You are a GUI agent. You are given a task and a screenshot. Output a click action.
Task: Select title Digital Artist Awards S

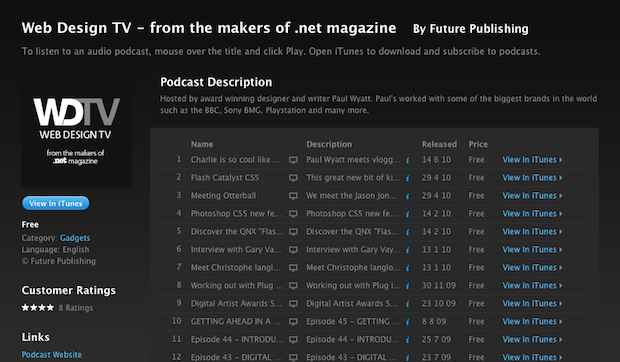point(236,304)
